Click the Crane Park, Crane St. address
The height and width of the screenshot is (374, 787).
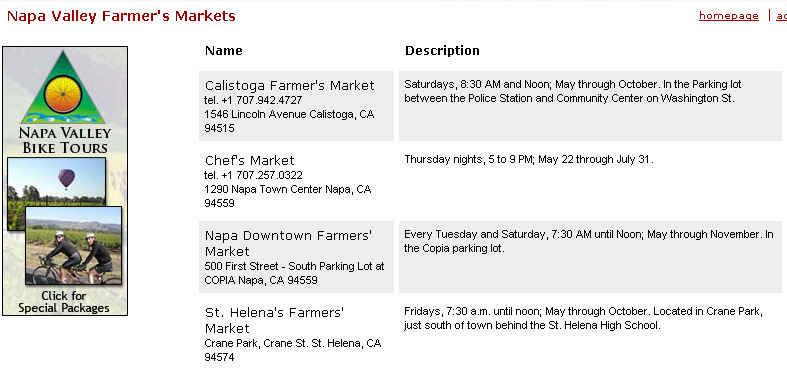[293, 350]
